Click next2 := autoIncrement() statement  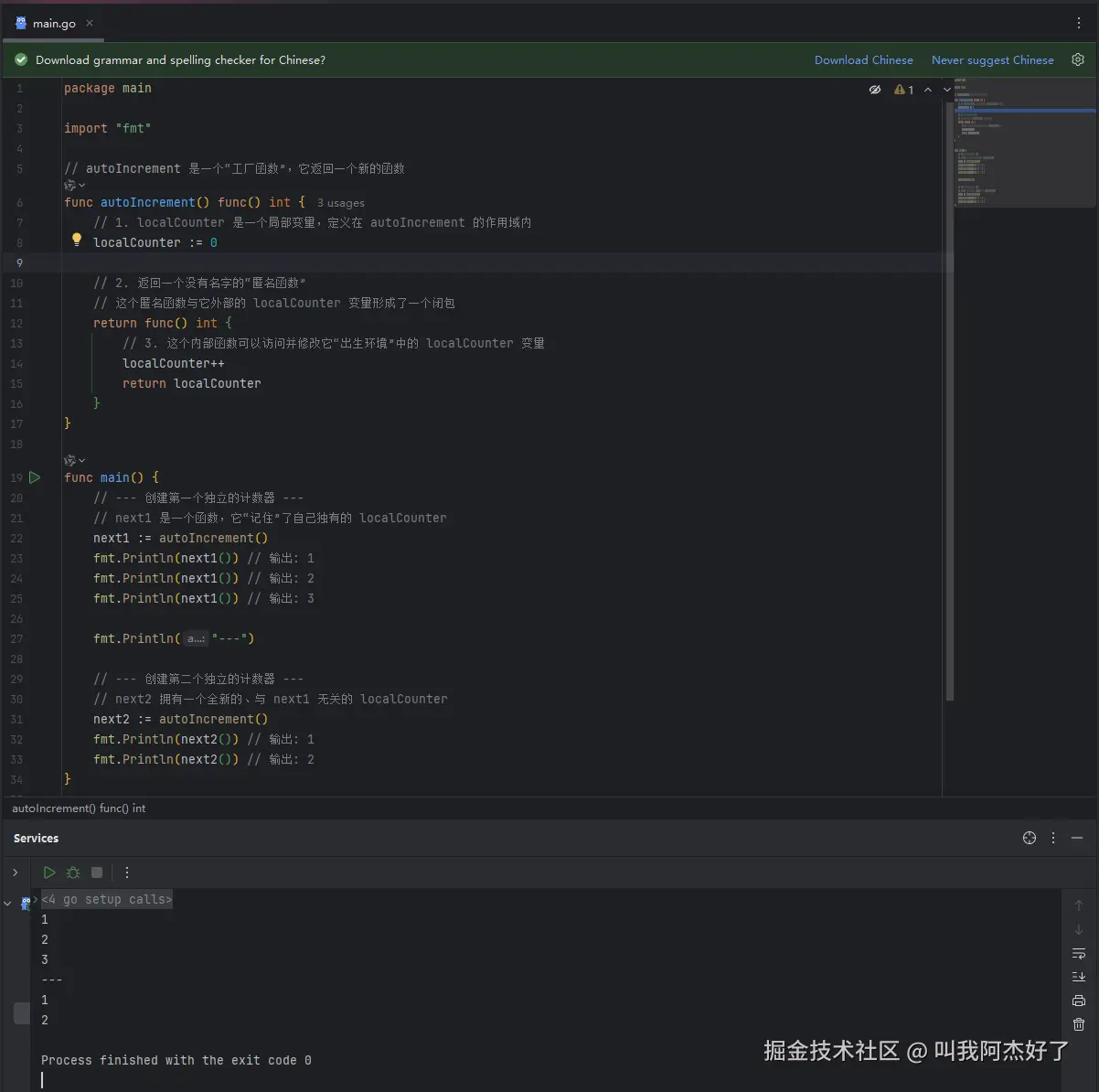(x=181, y=720)
